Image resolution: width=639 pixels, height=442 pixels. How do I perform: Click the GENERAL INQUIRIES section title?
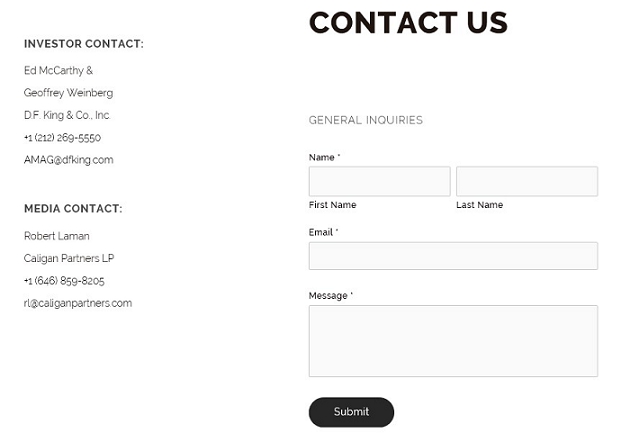[x=366, y=121]
